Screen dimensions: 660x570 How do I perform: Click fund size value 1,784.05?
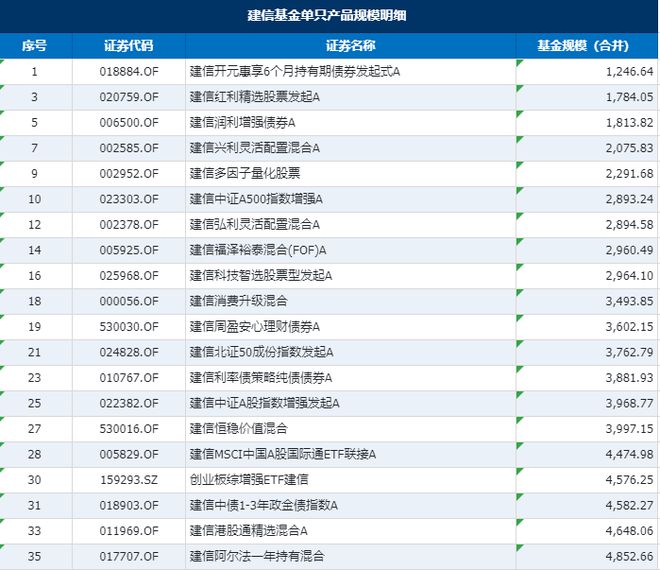pos(629,97)
